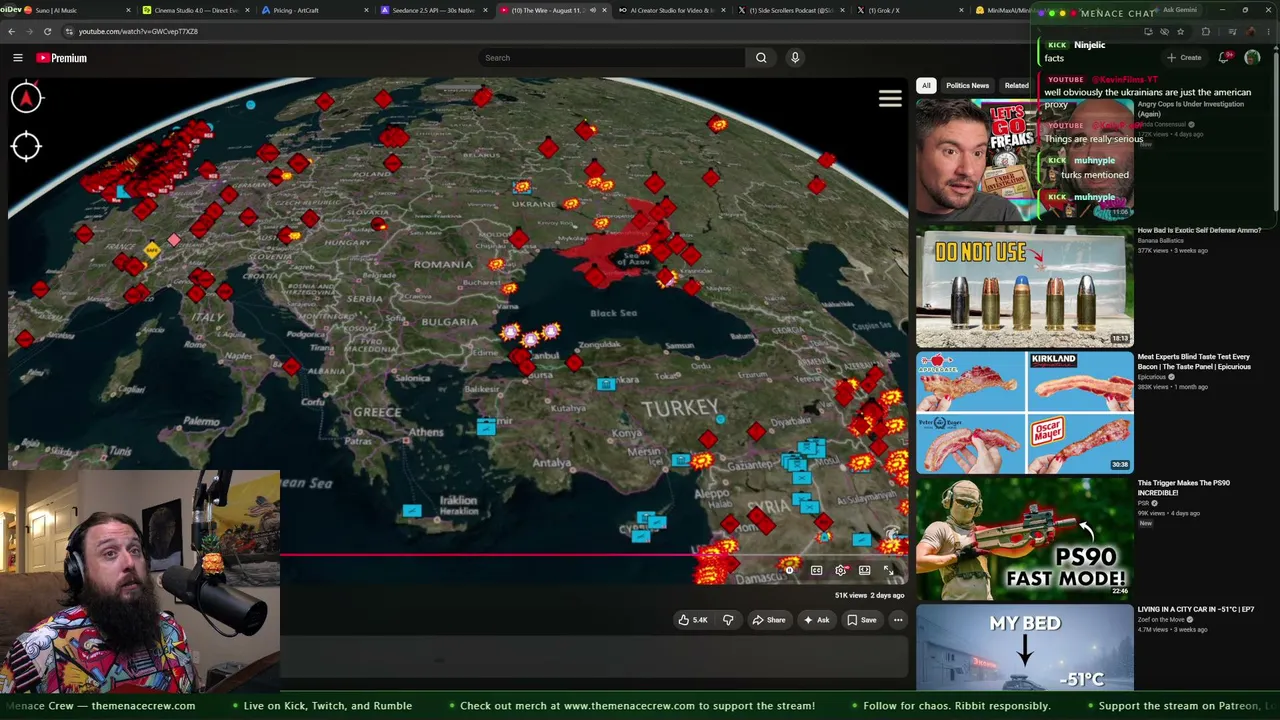Open 'LIVING IN A CITY CAR IN -51°C' title
1280x720 pixels.
point(1195,609)
